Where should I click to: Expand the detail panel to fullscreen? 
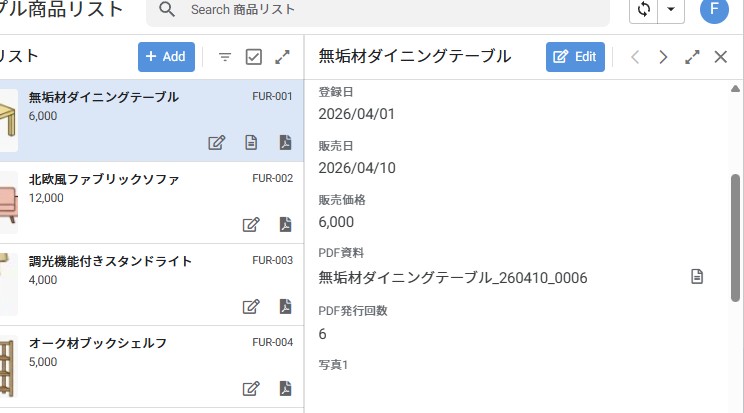coord(692,57)
